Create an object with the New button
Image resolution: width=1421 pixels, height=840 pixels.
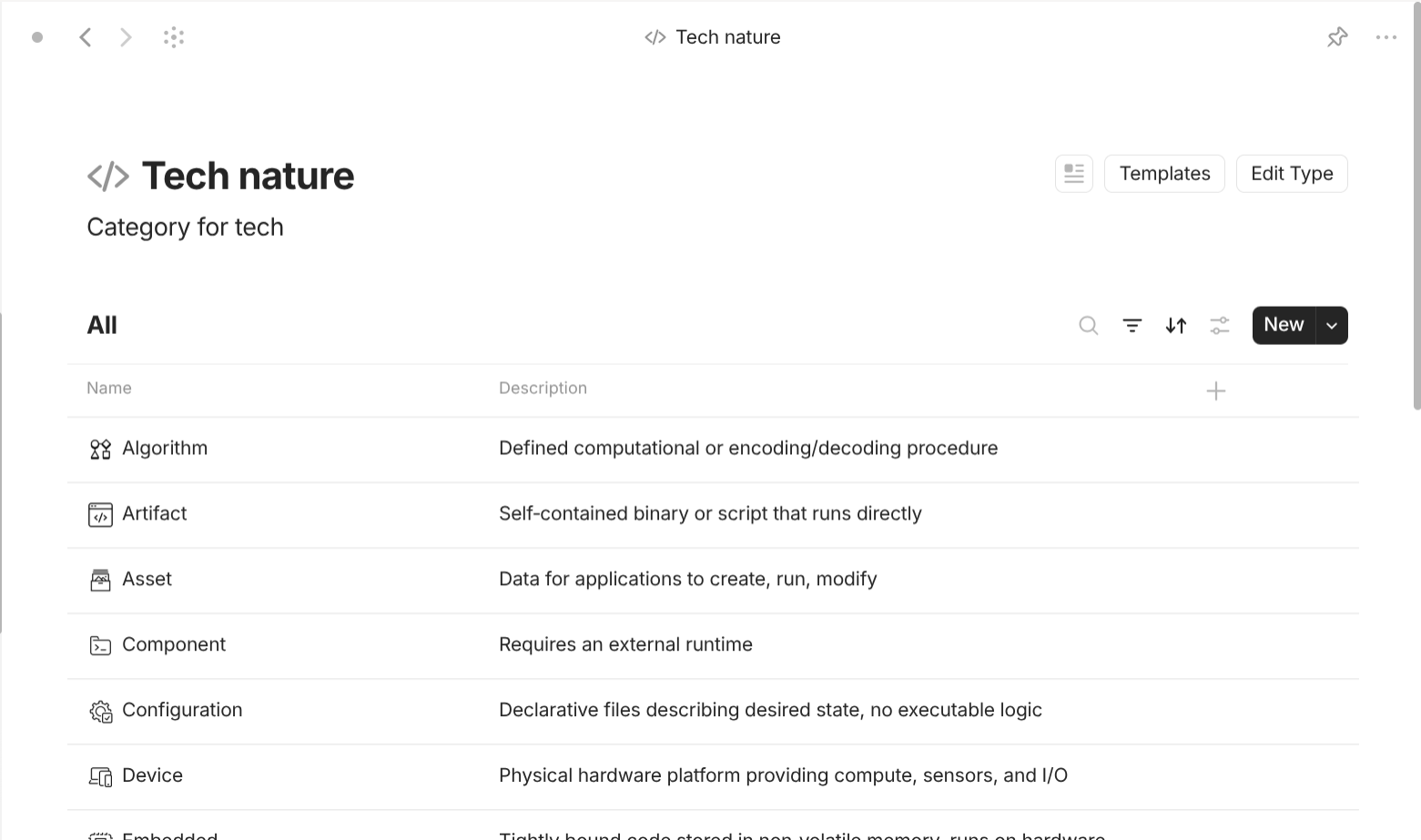pos(1283,324)
